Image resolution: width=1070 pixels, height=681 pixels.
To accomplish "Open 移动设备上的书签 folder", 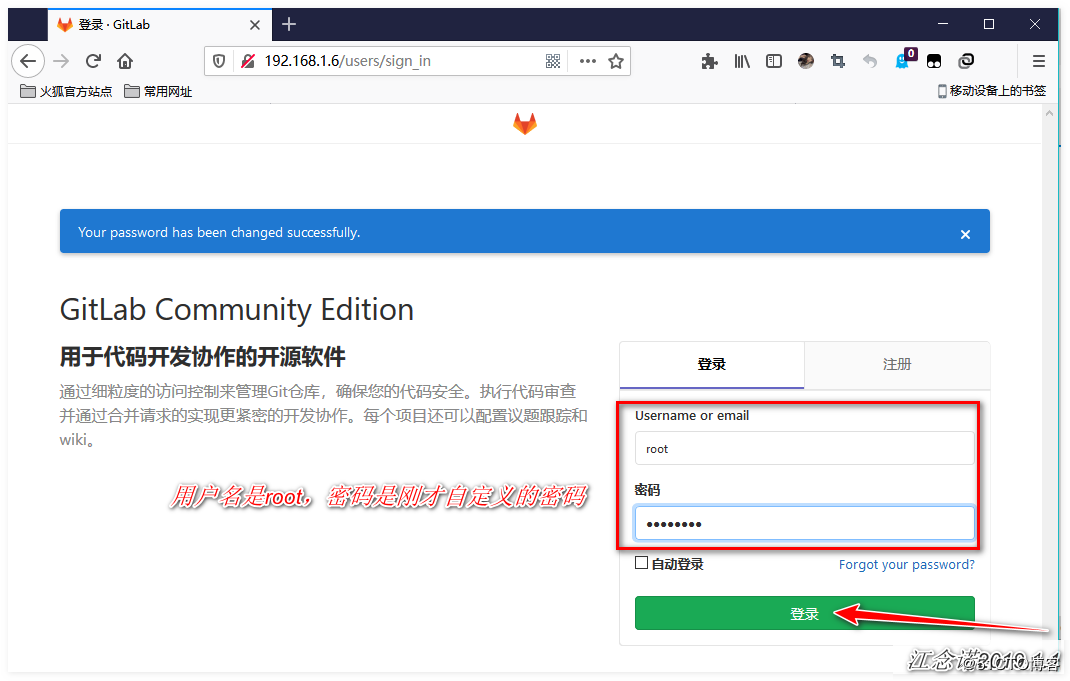I will 992,91.
